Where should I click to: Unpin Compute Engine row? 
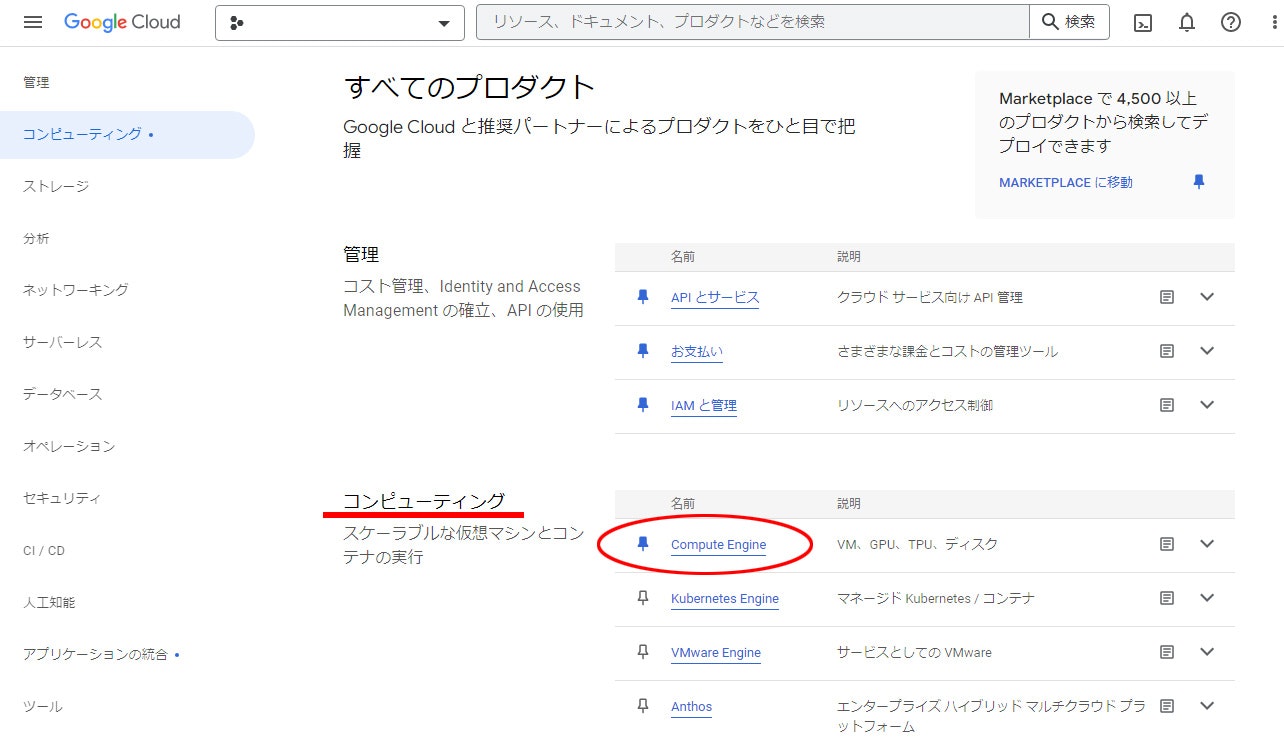point(643,544)
